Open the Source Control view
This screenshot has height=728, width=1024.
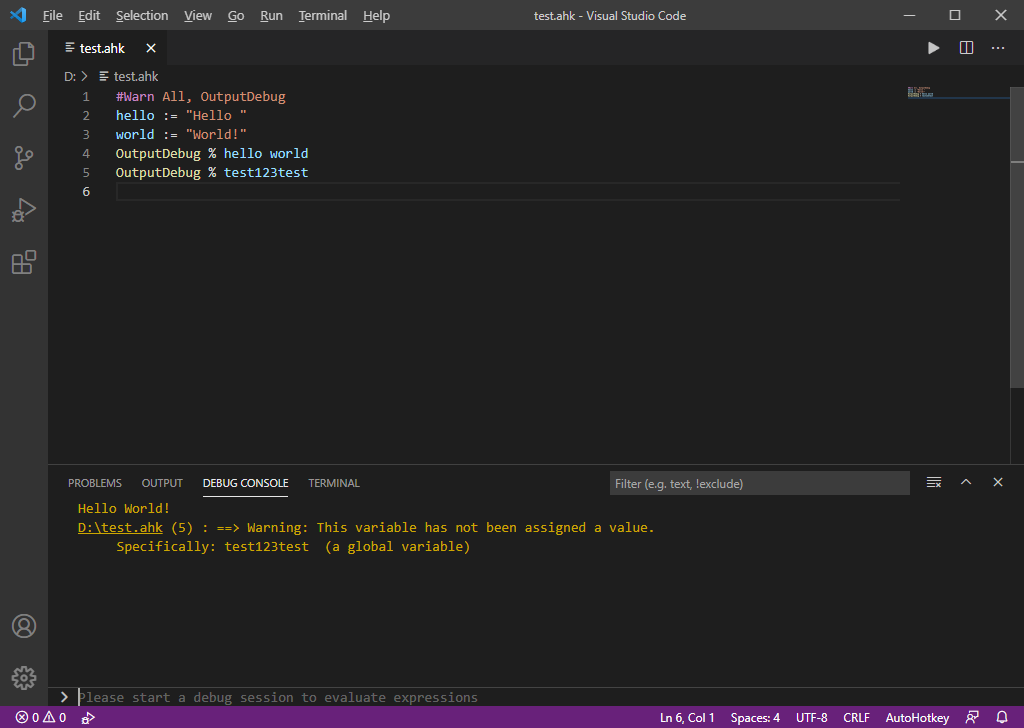(24, 158)
